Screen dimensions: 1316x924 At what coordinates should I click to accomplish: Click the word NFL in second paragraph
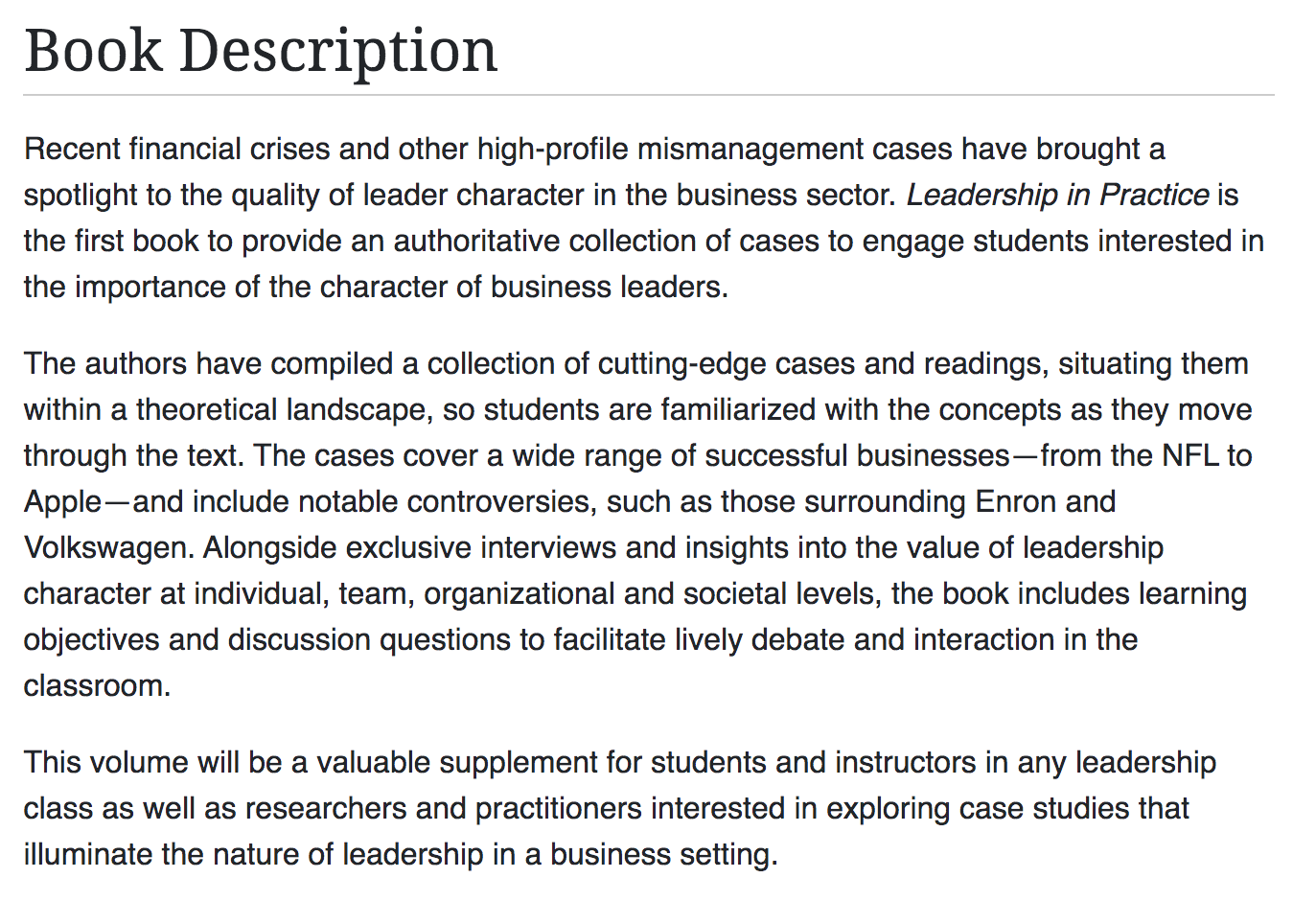[x=1189, y=455]
